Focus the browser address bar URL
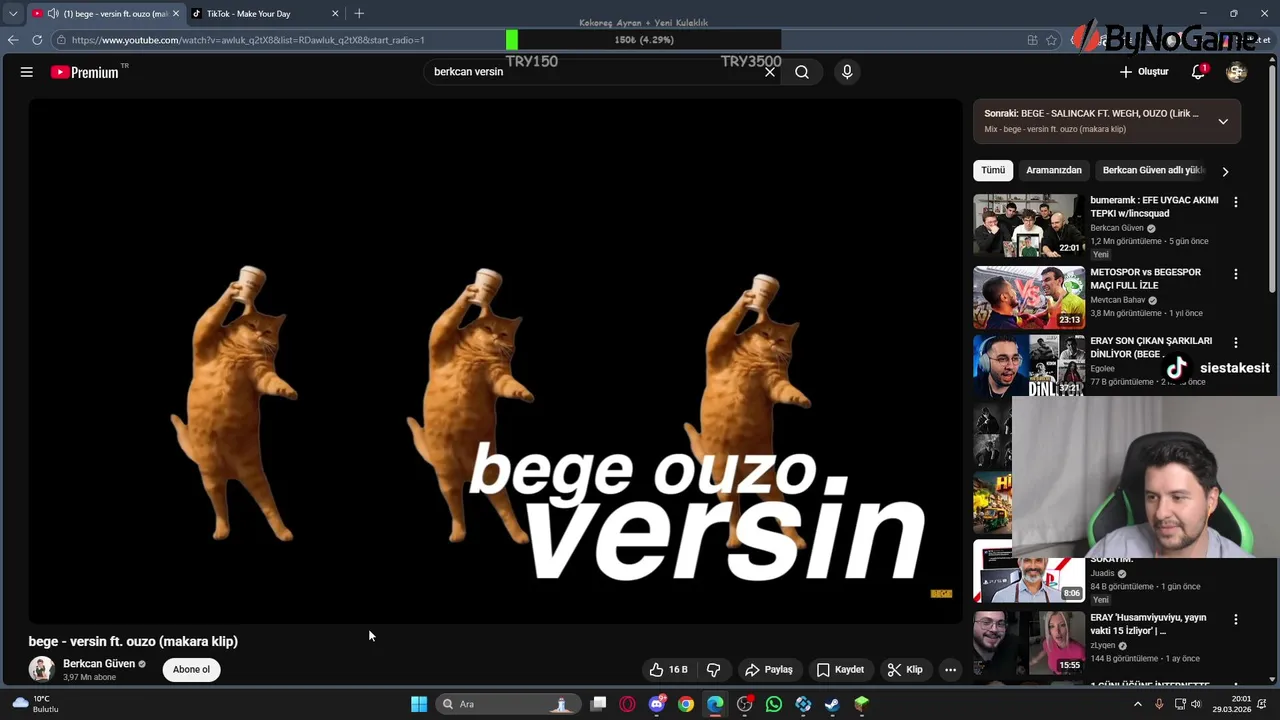Image resolution: width=1280 pixels, height=720 pixels. pyautogui.click(x=248, y=40)
